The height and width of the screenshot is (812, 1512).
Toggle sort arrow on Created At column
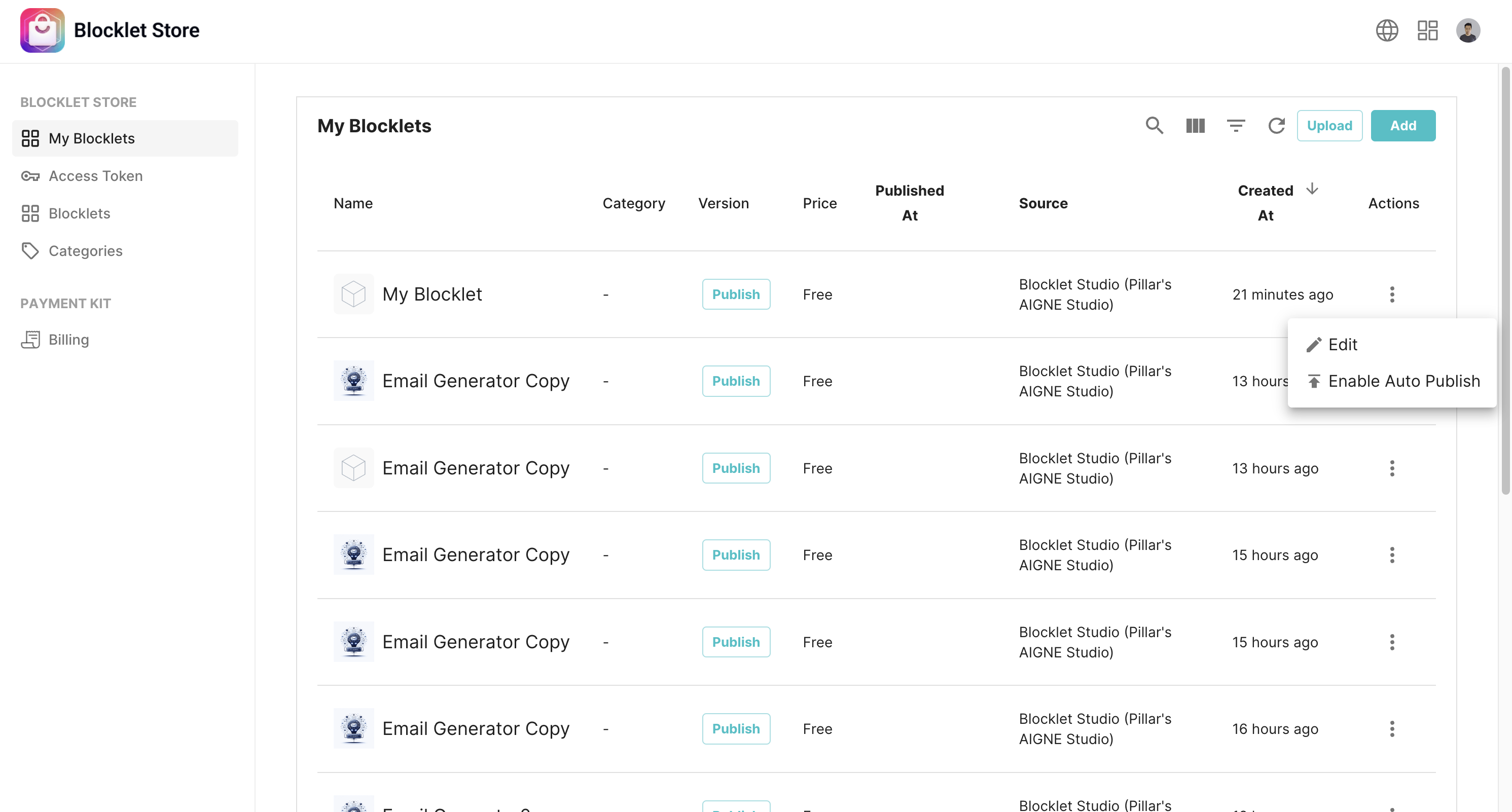pos(1312,189)
